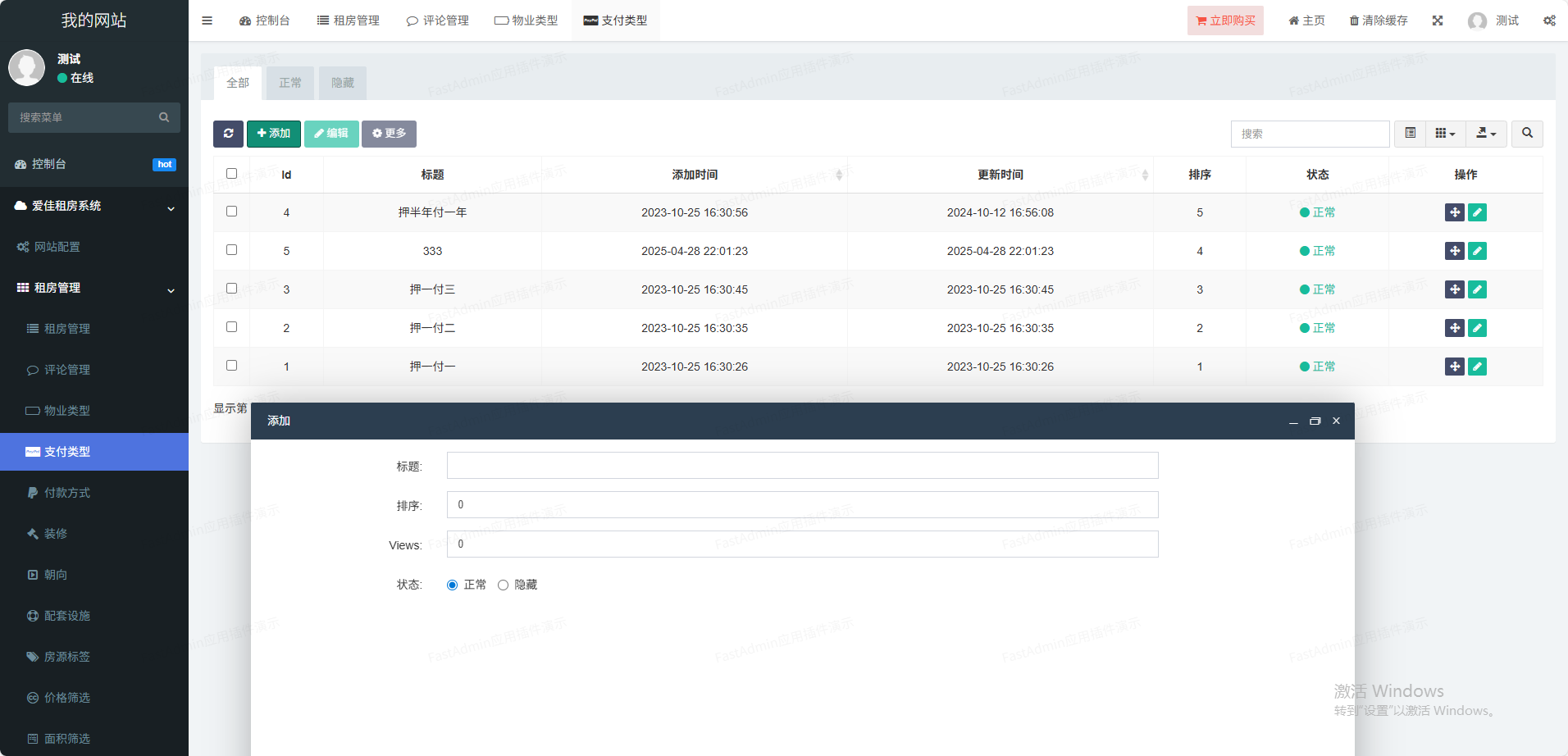Viewport: 1568px width, 756px height.
Task: Open top-right settings gears icon
Action: click(x=1549, y=20)
